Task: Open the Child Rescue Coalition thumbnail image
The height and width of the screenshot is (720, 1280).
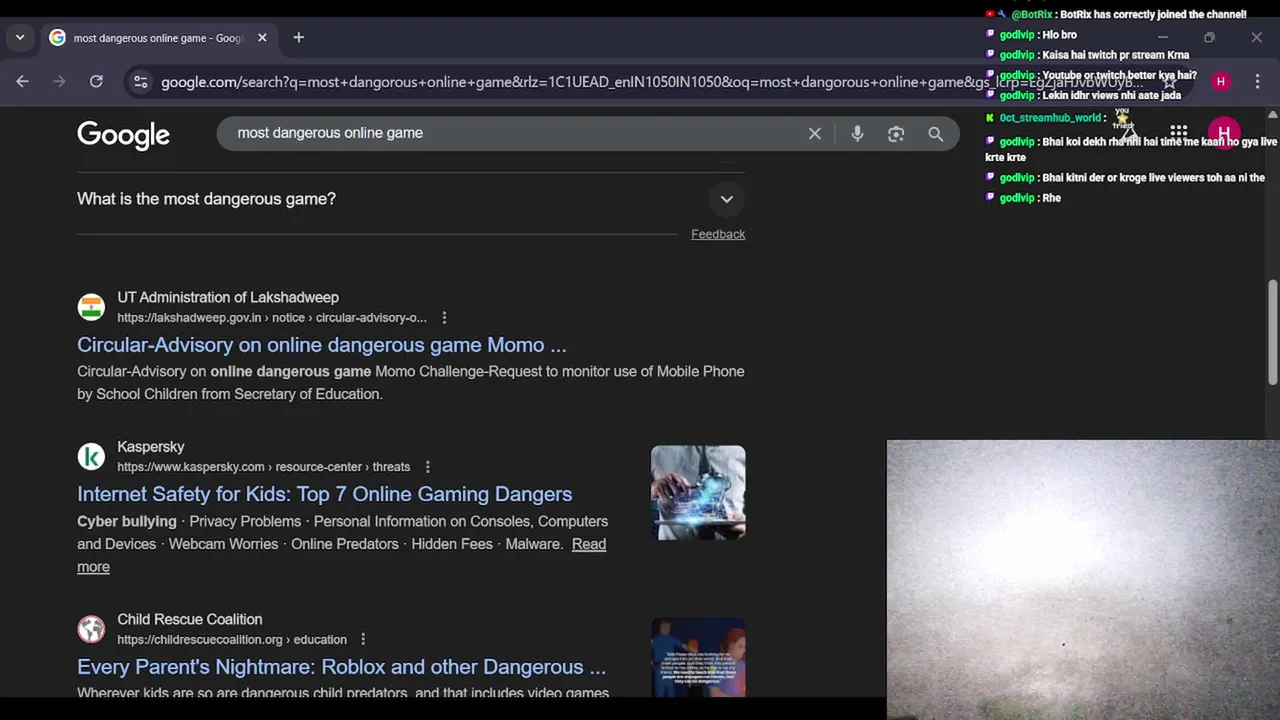Action: click(x=698, y=658)
